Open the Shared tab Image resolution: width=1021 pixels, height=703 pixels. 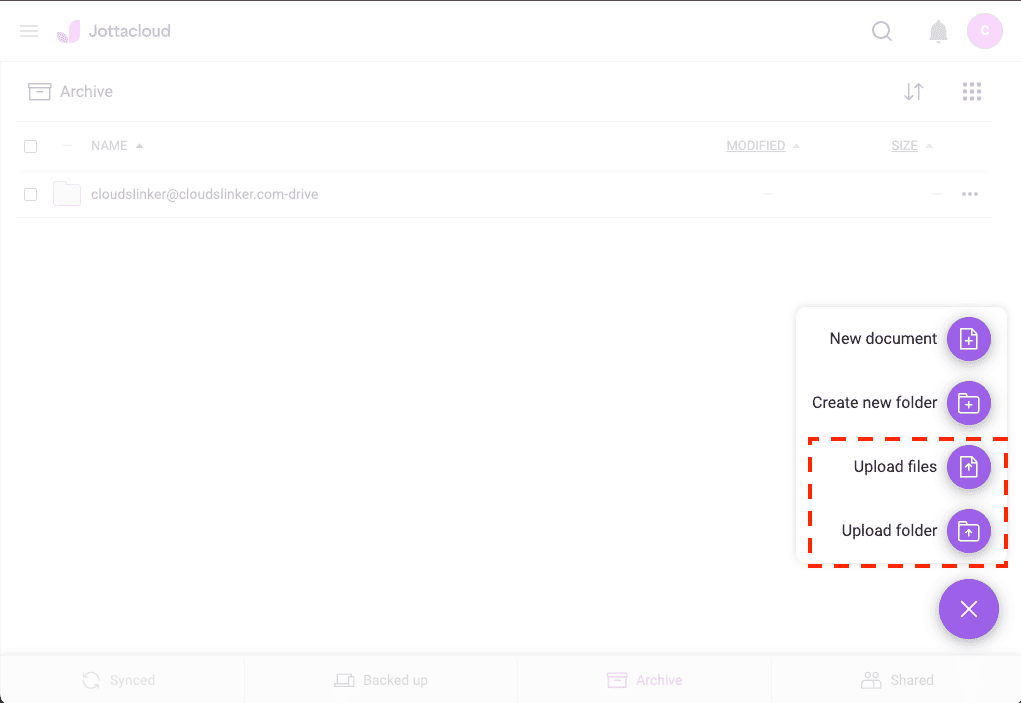pos(897,680)
